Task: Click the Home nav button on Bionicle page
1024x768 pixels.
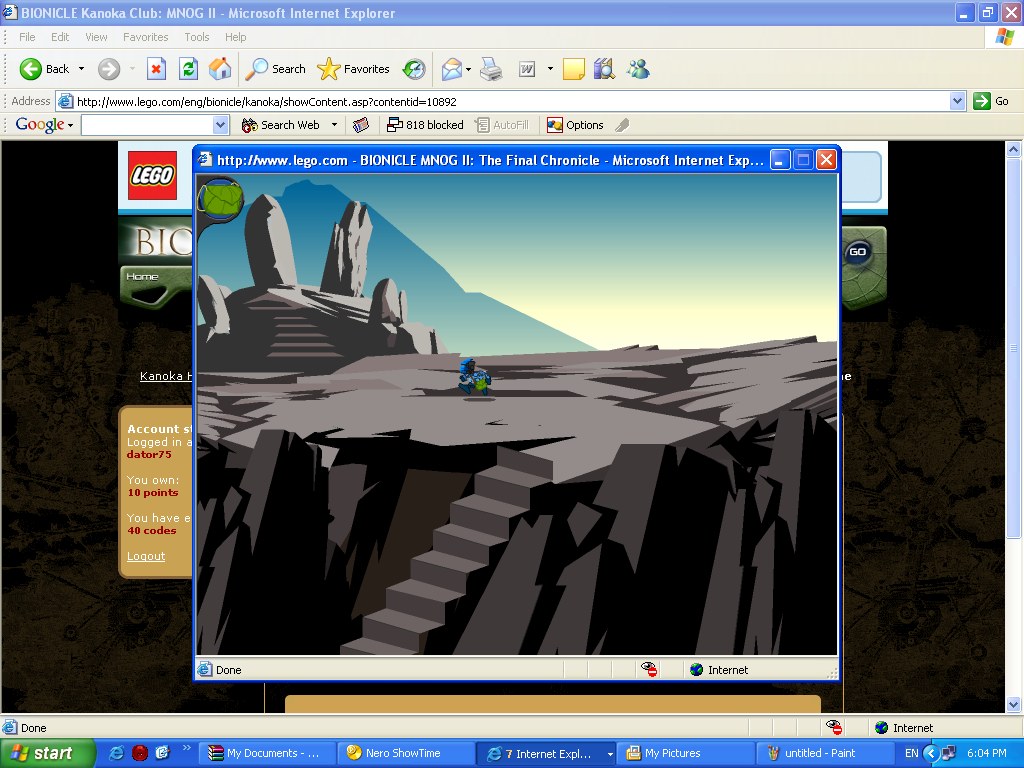Action: point(142,277)
